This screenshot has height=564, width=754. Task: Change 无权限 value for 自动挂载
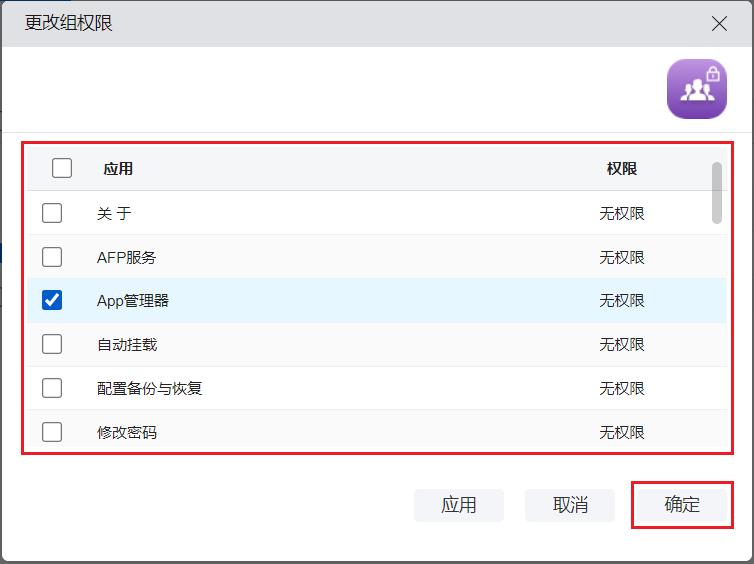click(621, 344)
